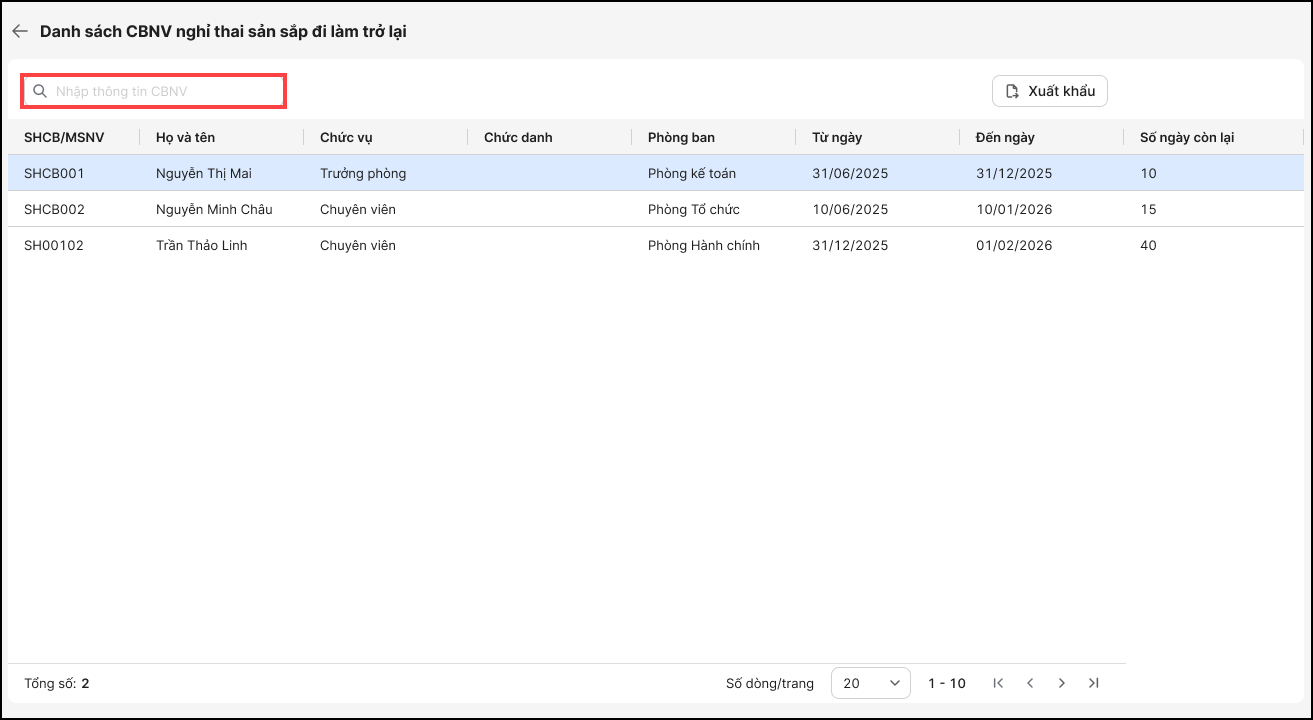Go to first page of results
Viewport: 1313px width, 720px height.
998,683
